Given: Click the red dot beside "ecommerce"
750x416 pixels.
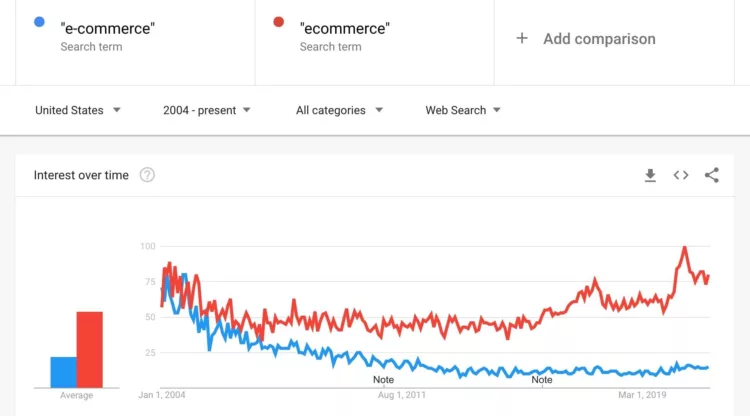Looking at the screenshot, I should tap(278, 22).
